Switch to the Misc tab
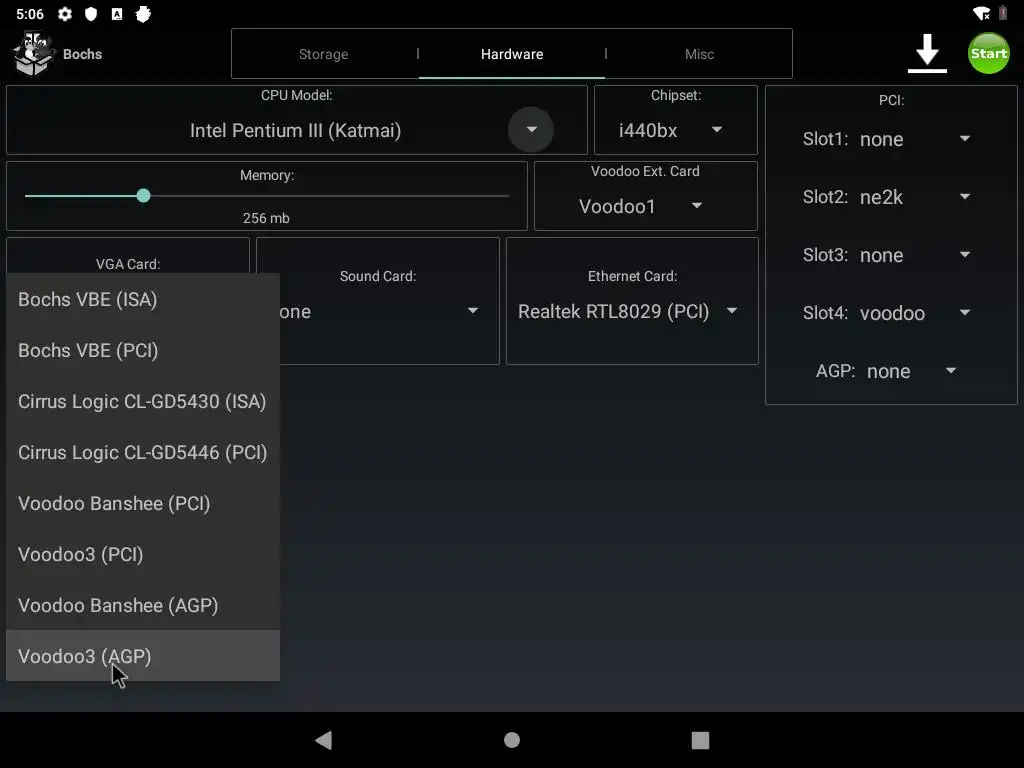This screenshot has width=1024, height=768. [x=699, y=54]
